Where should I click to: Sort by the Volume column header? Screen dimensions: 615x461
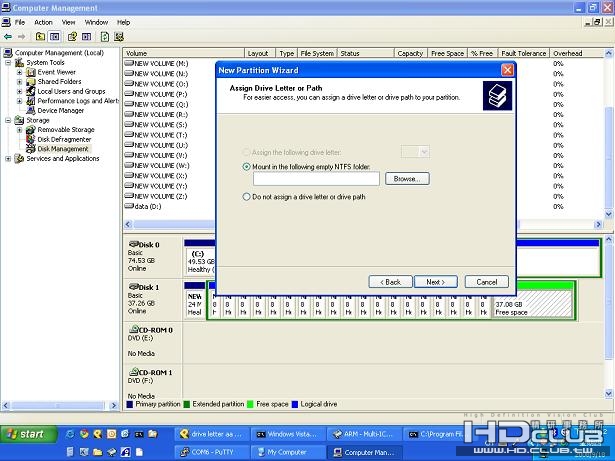[184, 53]
